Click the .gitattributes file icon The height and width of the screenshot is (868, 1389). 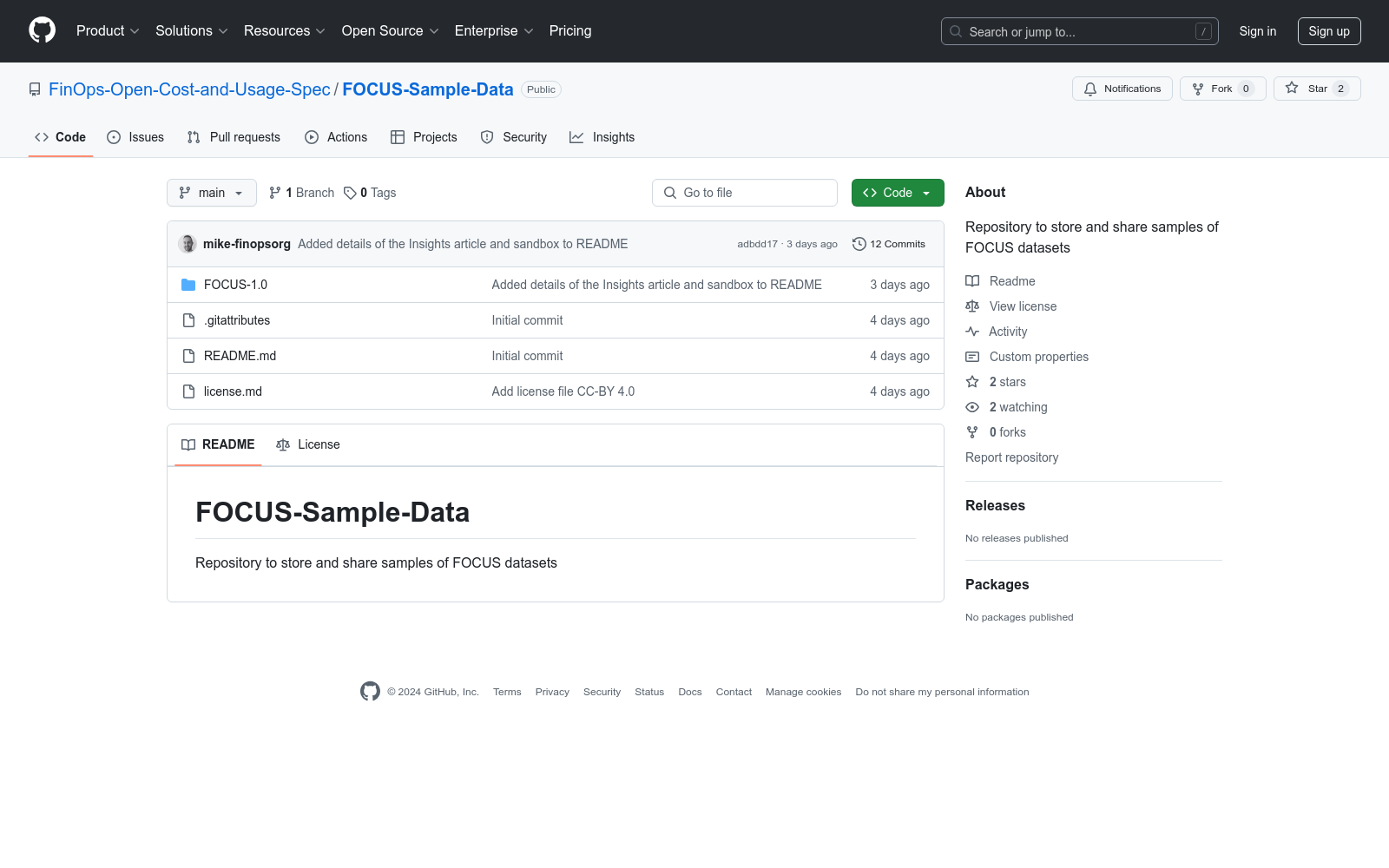point(188,320)
